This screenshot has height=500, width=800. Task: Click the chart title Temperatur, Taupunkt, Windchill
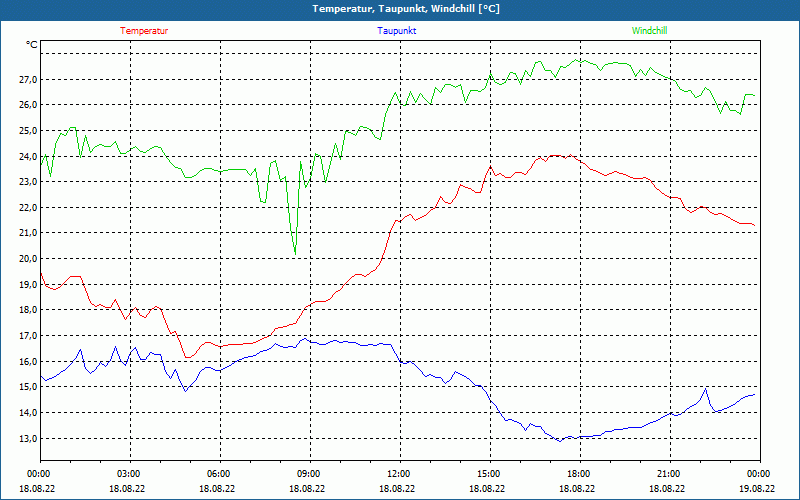[x=406, y=9]
